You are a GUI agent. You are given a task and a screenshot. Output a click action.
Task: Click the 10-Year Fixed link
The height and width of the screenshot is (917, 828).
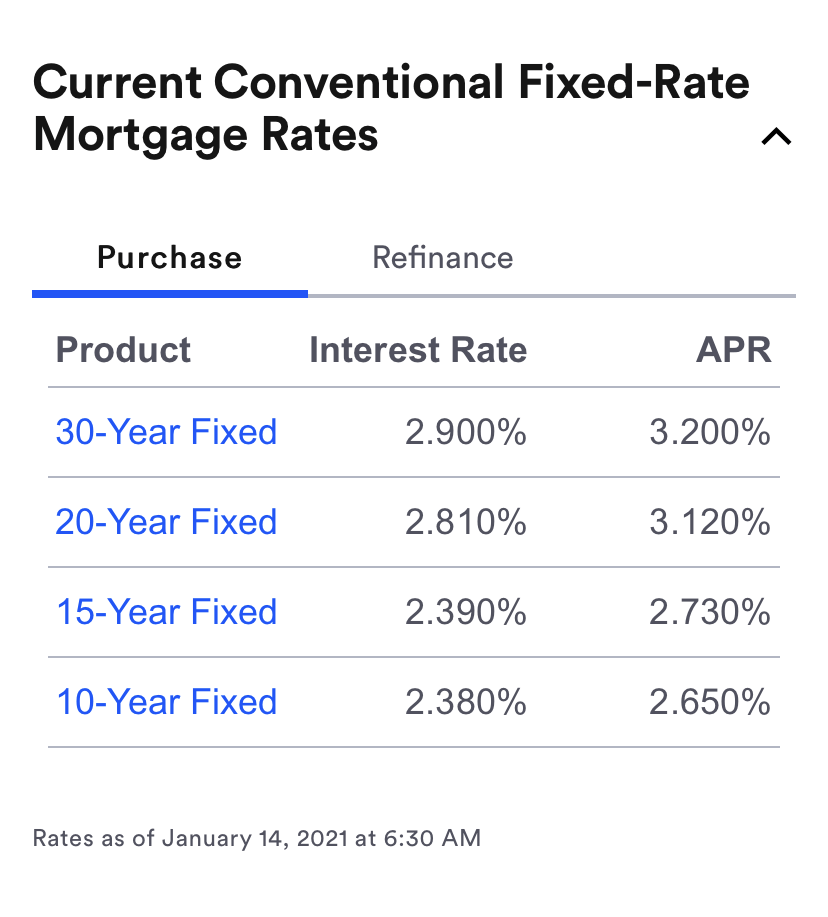click(x=166, y=702)
